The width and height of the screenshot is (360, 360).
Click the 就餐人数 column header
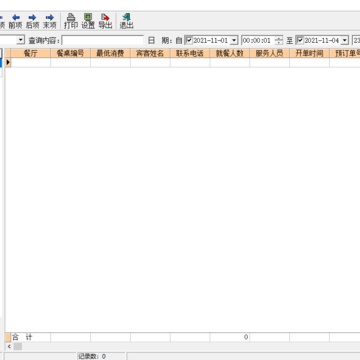[230, 53]
